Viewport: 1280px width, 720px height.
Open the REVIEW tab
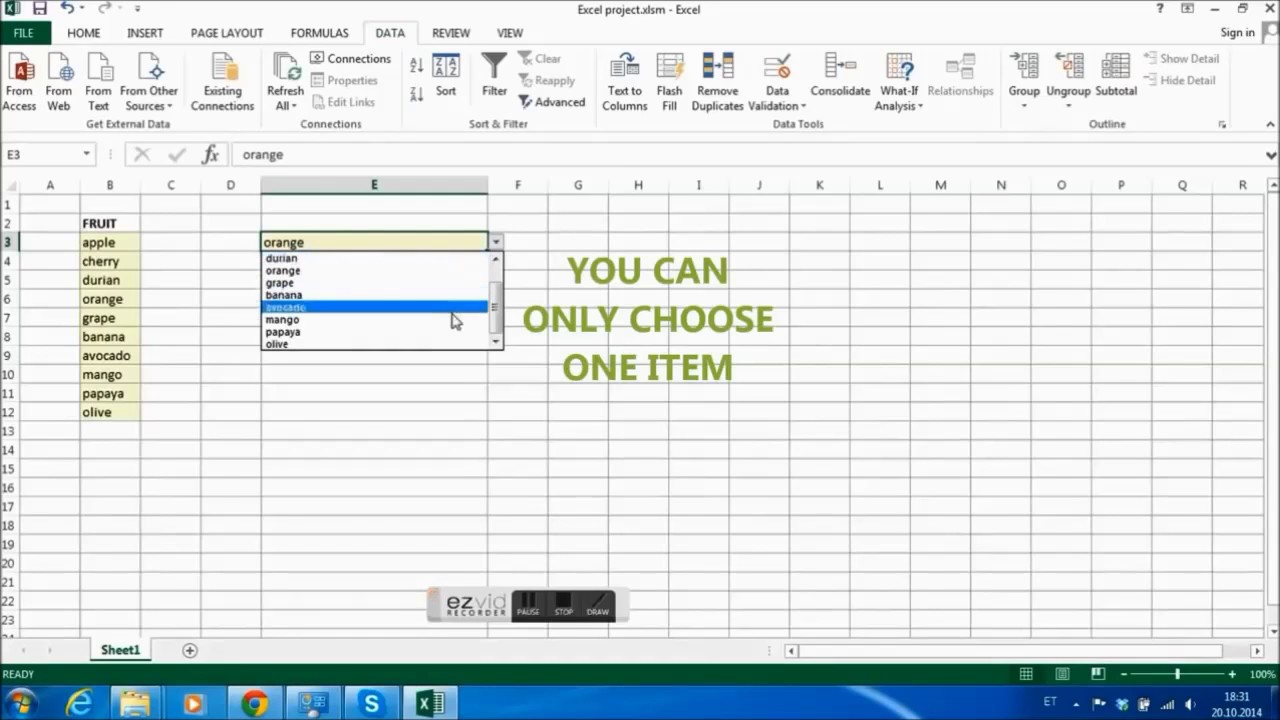(x=451, y=33)
